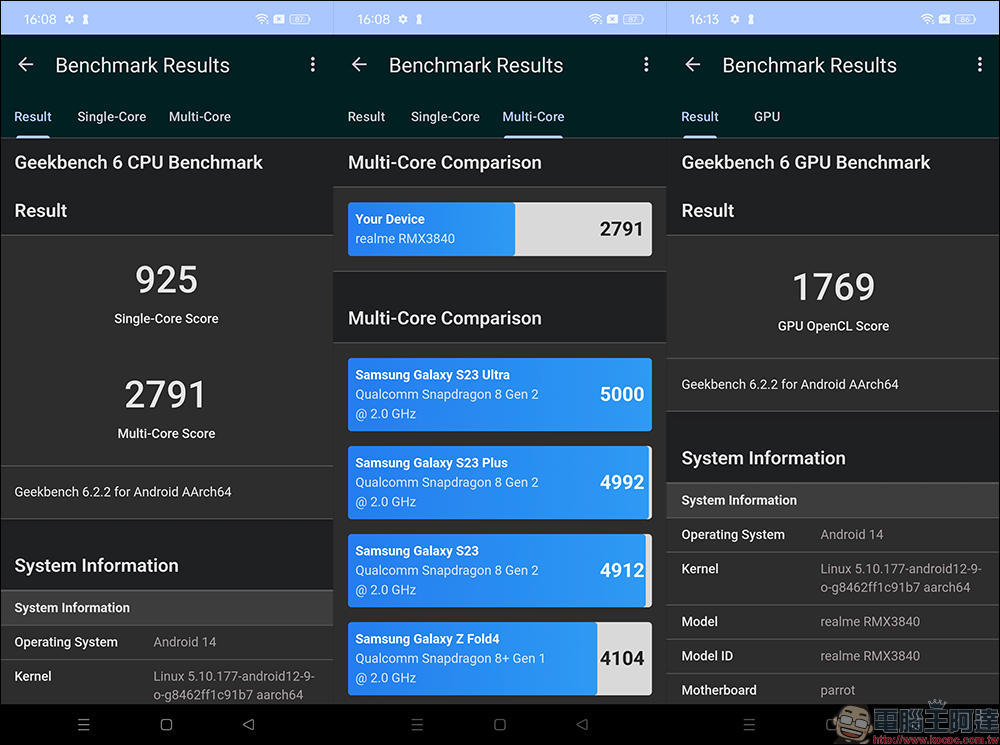Image resolution: width=1000 pixels, height=745 pixels.
Task: Open three-dot overflow menu on GPU screen
Action: click(x=980, y=64)
